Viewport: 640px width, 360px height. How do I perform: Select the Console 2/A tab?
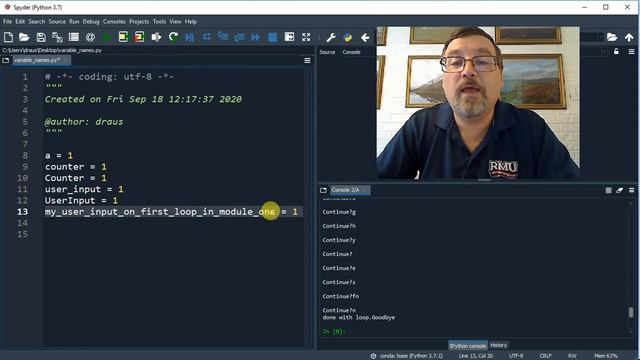point(349,190)
